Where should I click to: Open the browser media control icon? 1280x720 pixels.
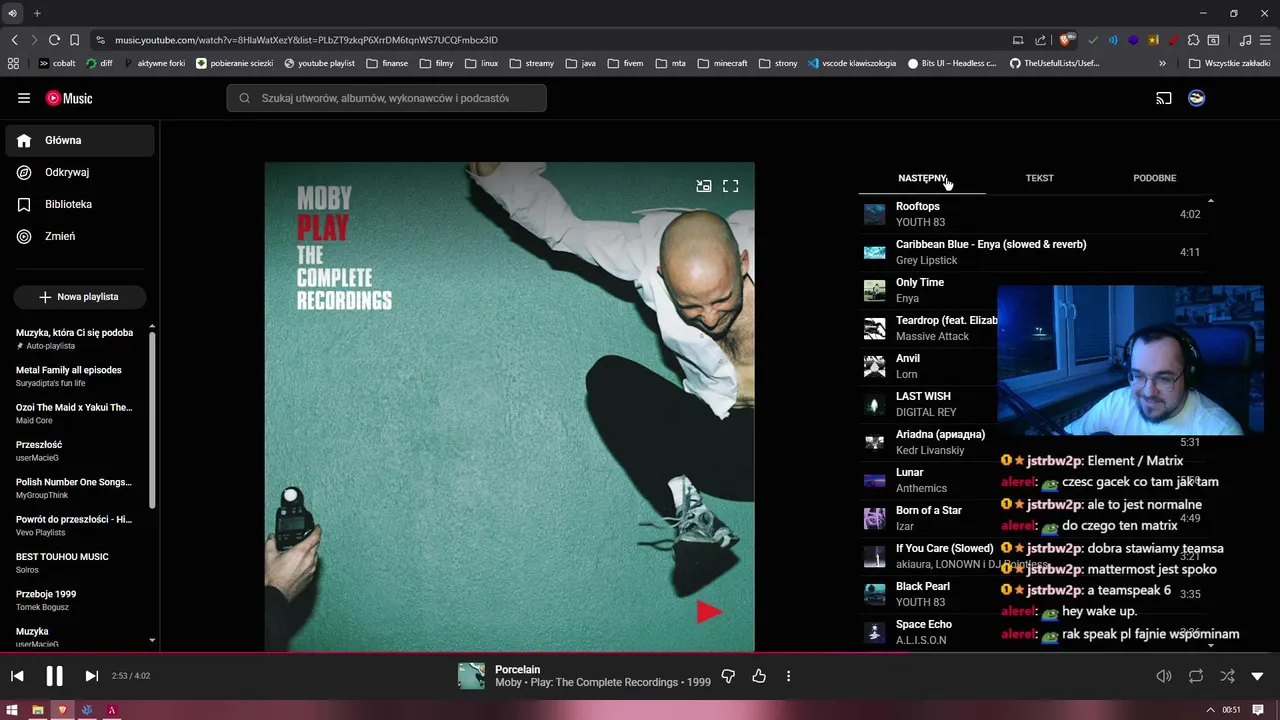pos(1245,40)
